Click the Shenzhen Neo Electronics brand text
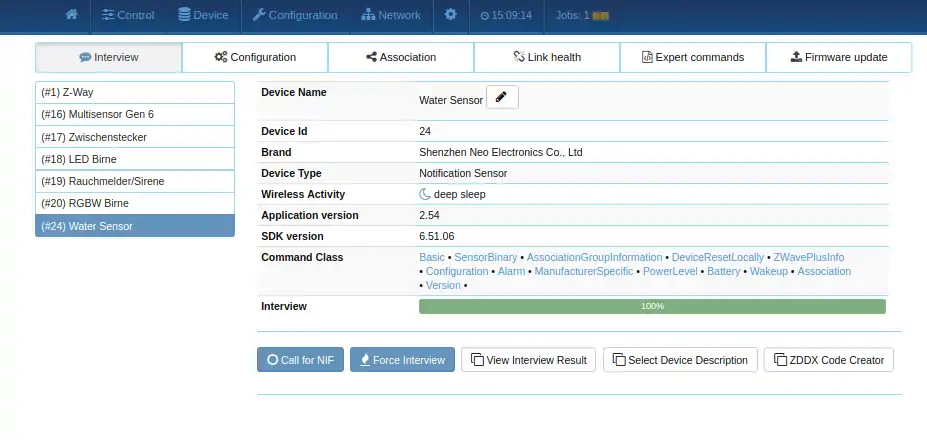Viewport: 927px width, 440px height. [x=501, y=152]
